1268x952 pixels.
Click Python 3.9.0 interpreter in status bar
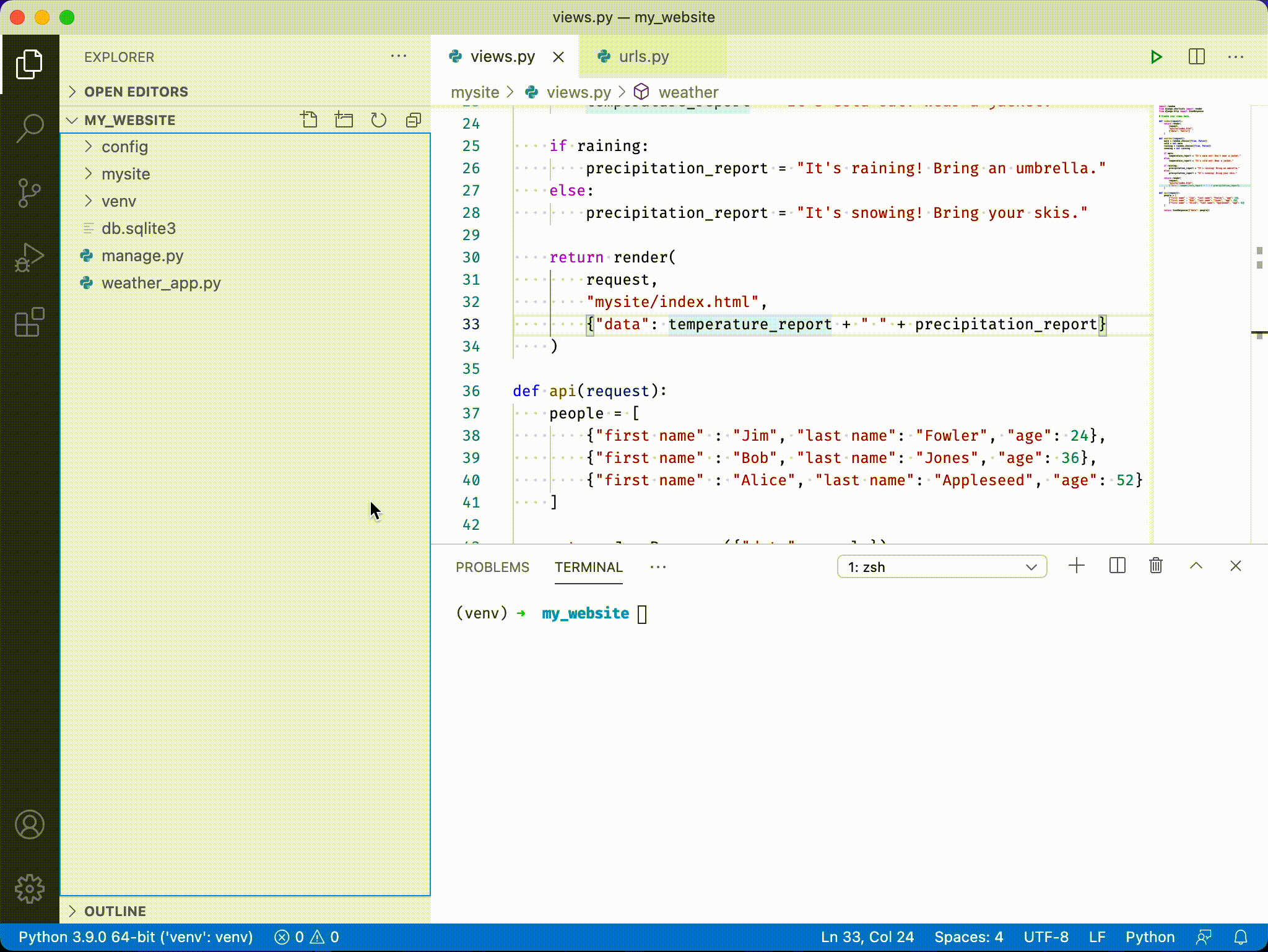[136, 937]
